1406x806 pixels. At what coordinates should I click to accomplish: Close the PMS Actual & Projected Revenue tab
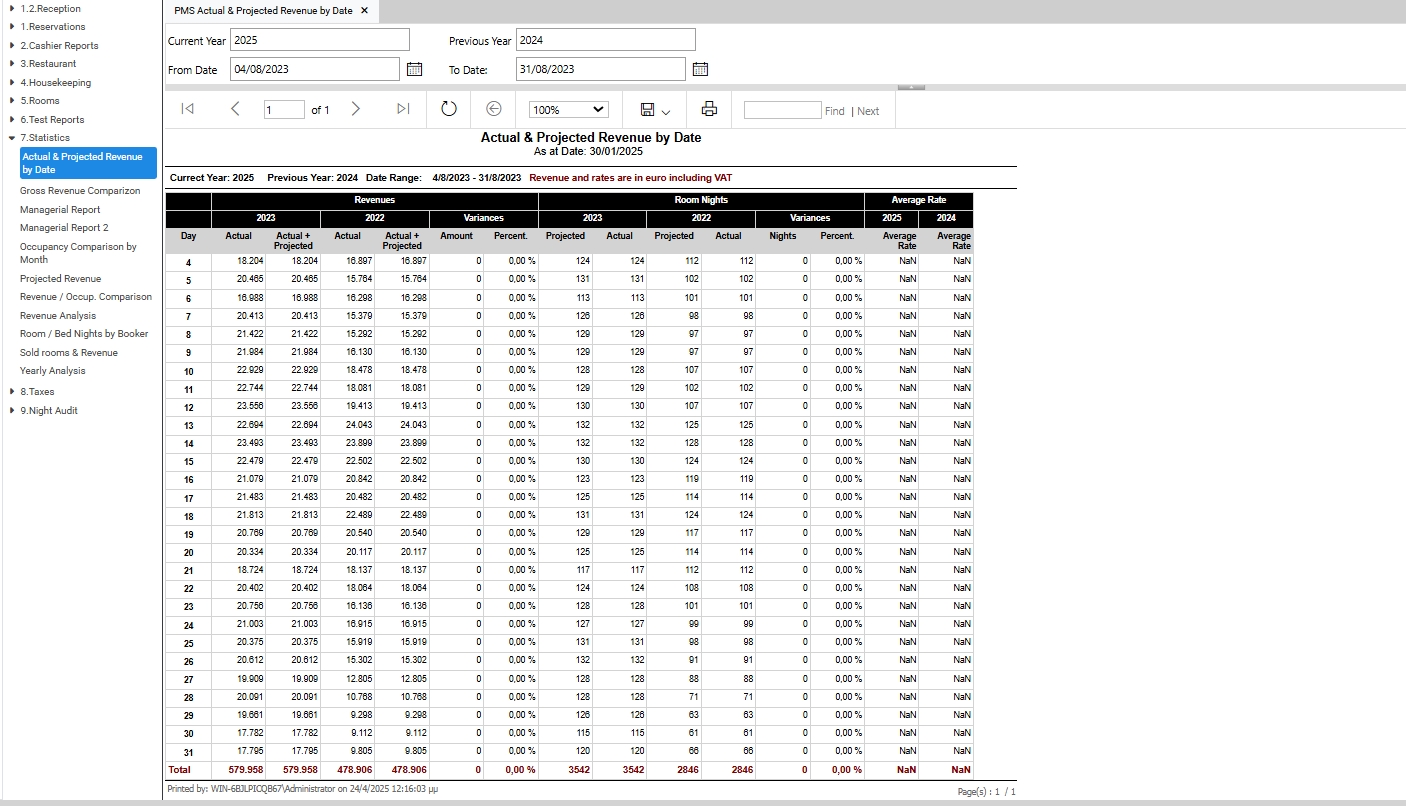click(x=364, y=10)
